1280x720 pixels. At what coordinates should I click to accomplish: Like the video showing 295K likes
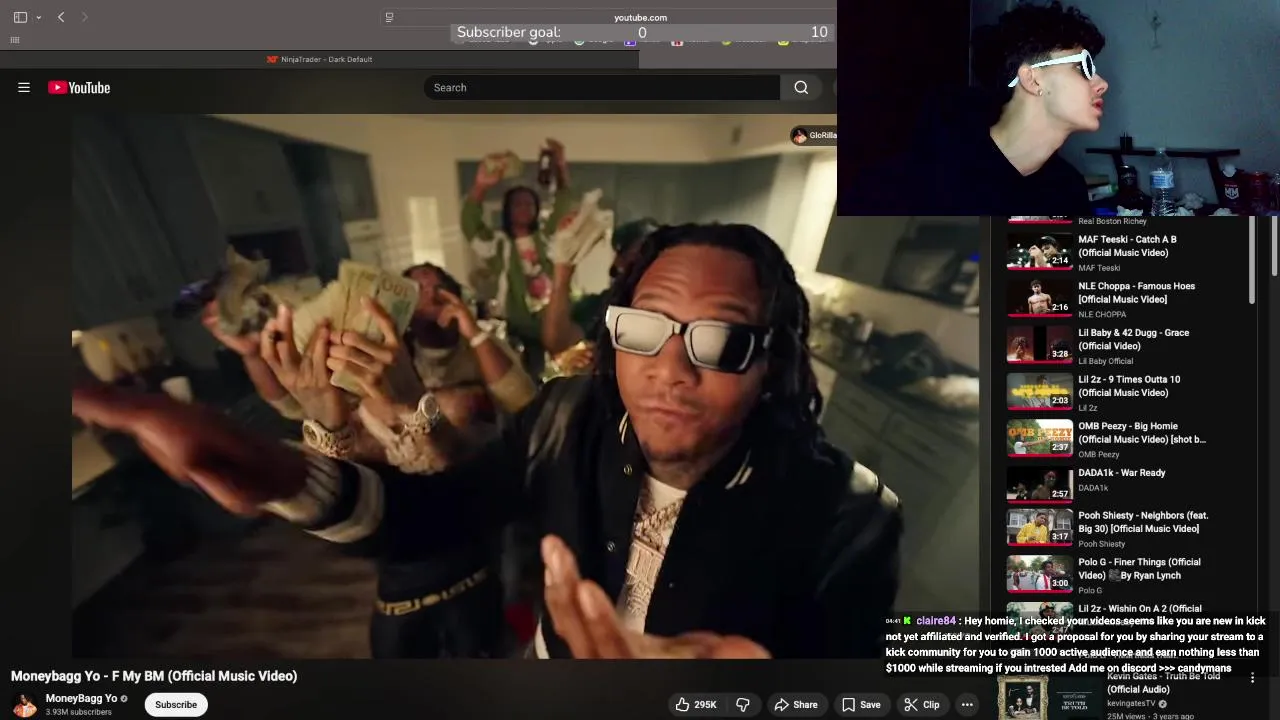(x=696, y=705)
